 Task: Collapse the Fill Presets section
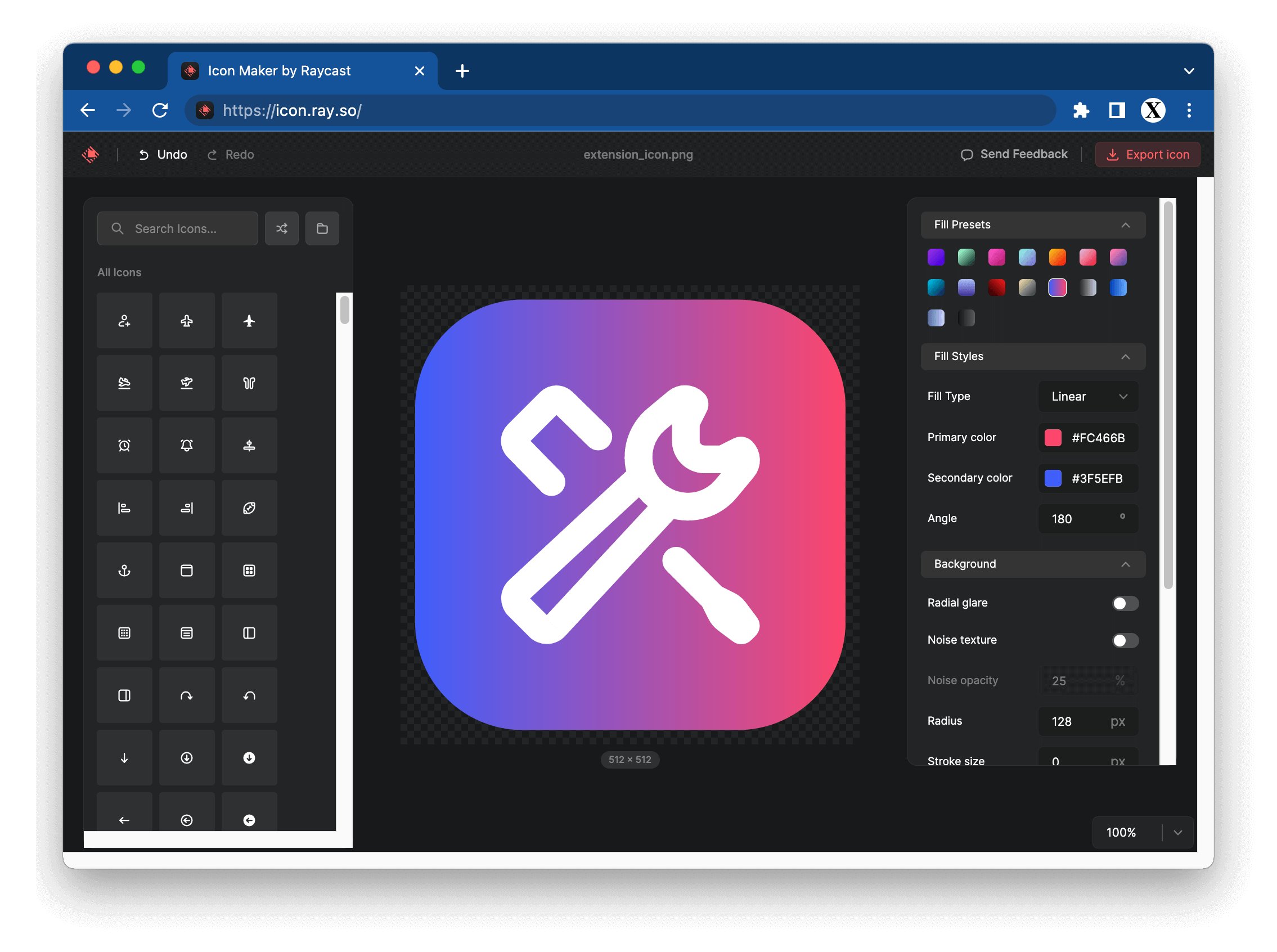[1127, 224]
